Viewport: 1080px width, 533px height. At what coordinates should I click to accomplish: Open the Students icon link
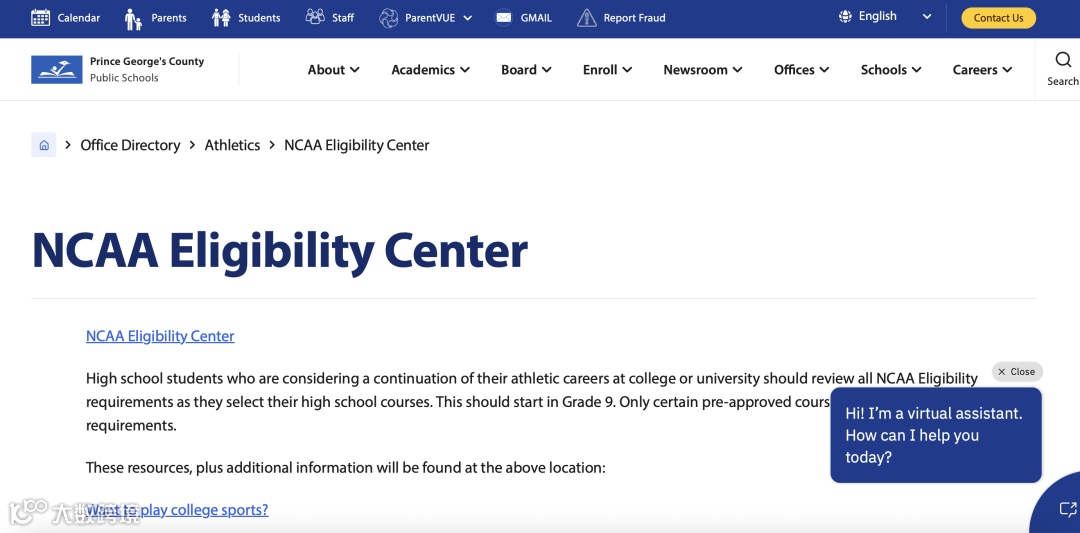pos(221,18)
